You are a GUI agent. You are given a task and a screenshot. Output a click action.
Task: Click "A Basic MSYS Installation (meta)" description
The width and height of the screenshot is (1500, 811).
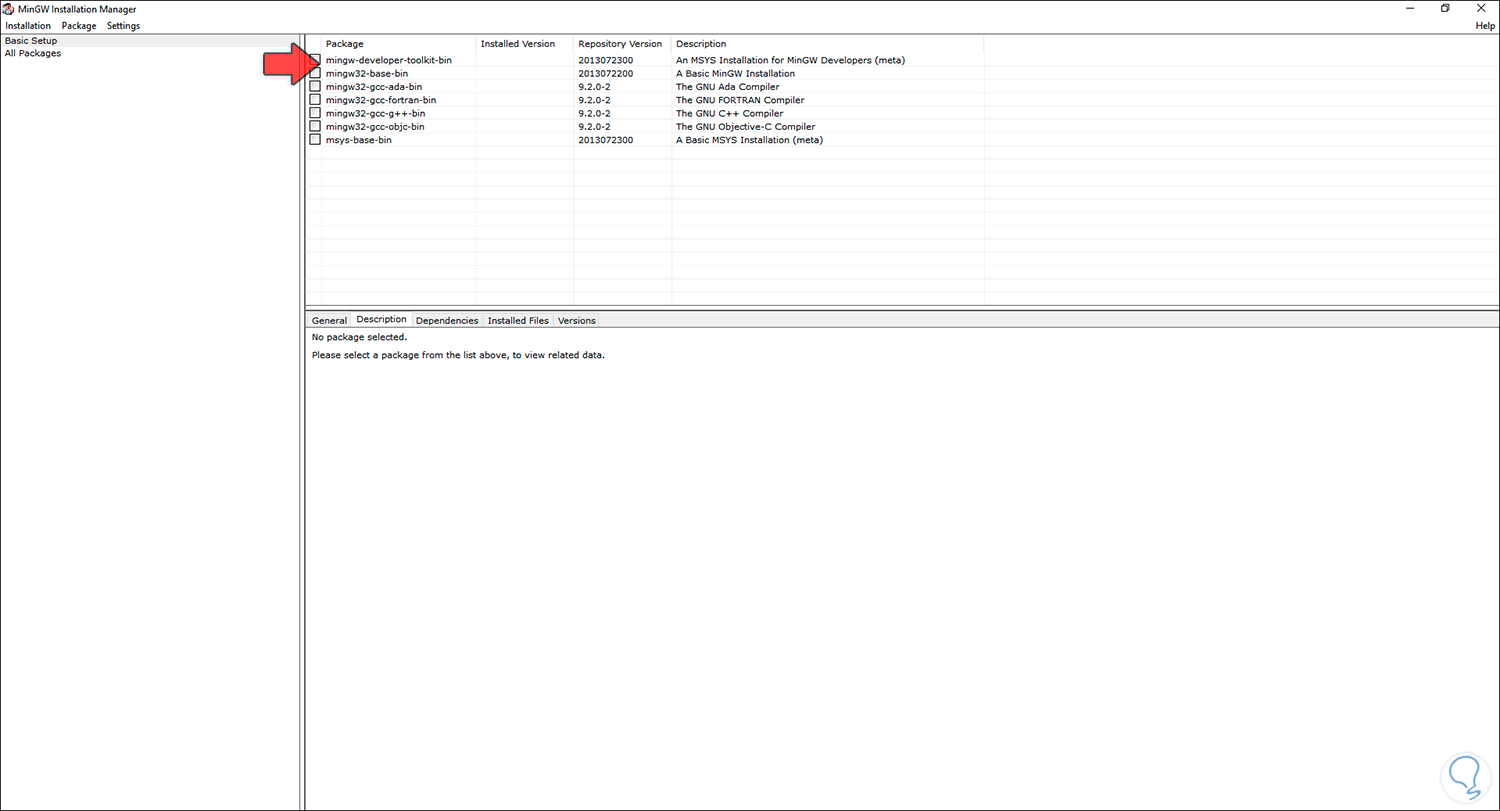pos(750,140)
